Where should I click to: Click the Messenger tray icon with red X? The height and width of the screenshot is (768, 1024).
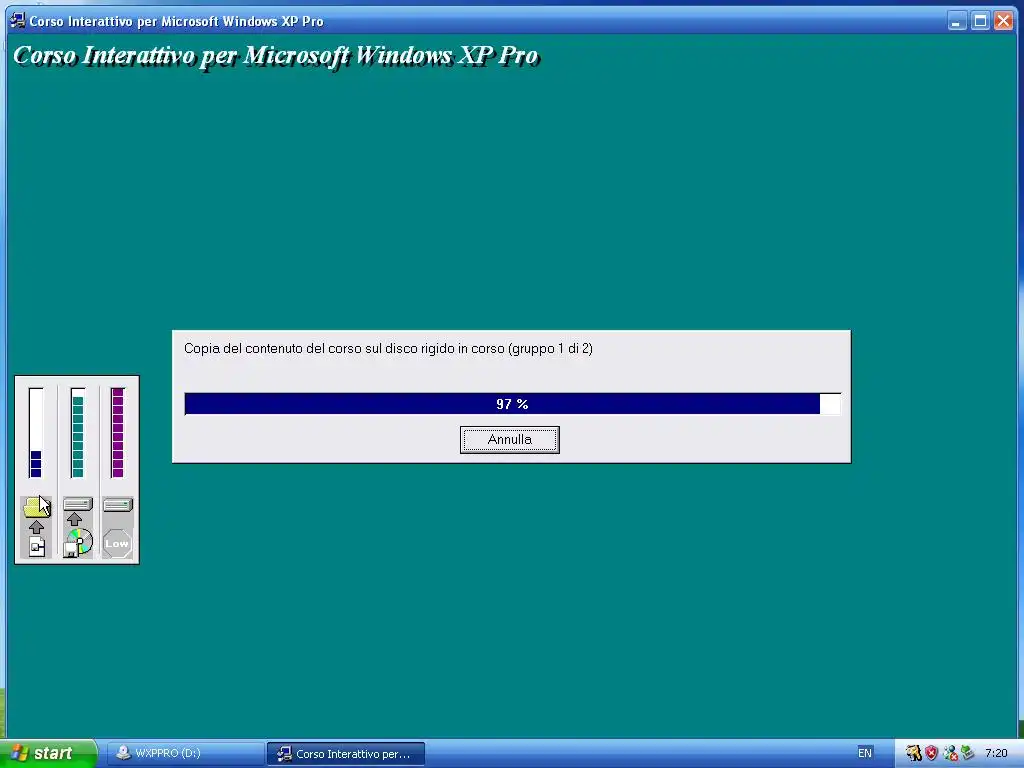[950, 753]
